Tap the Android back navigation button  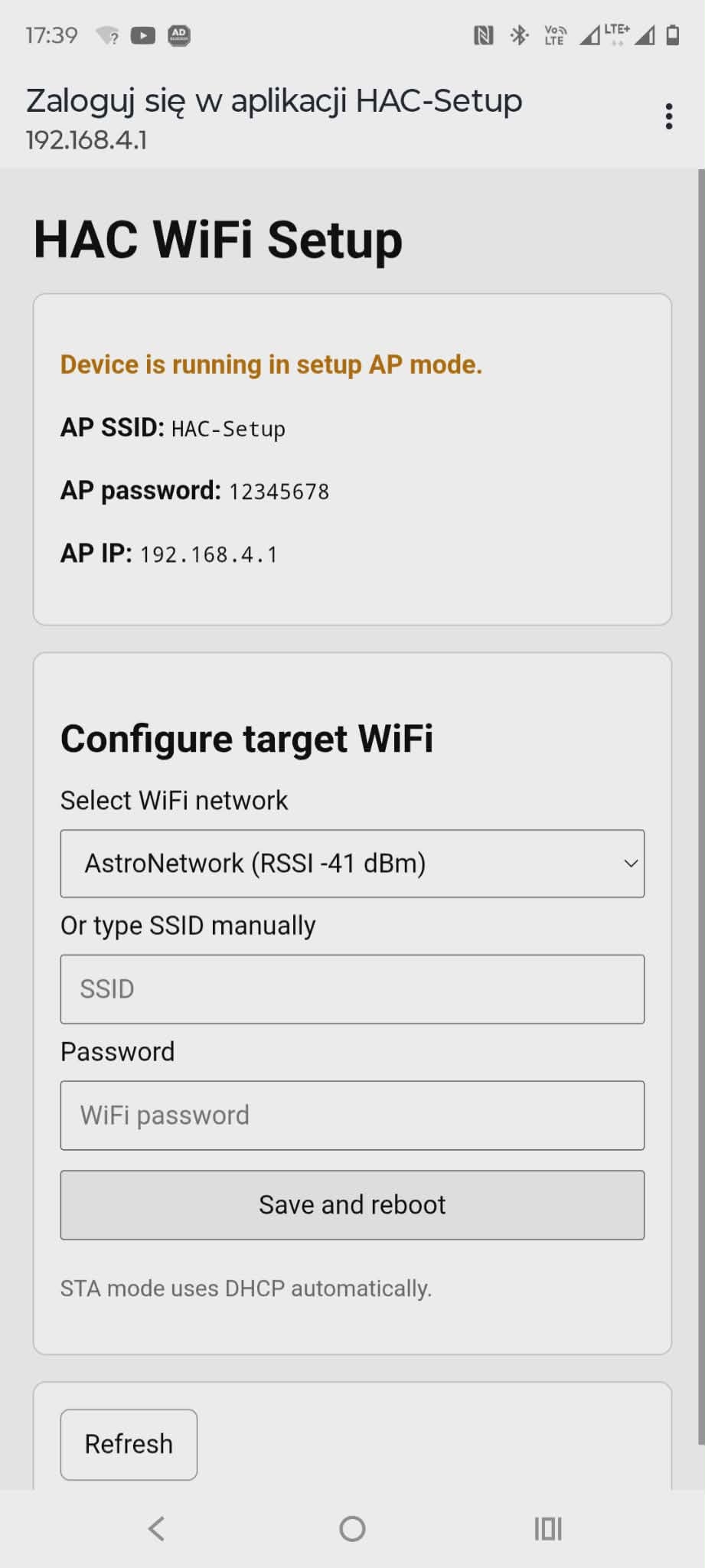coord(156,1529)
